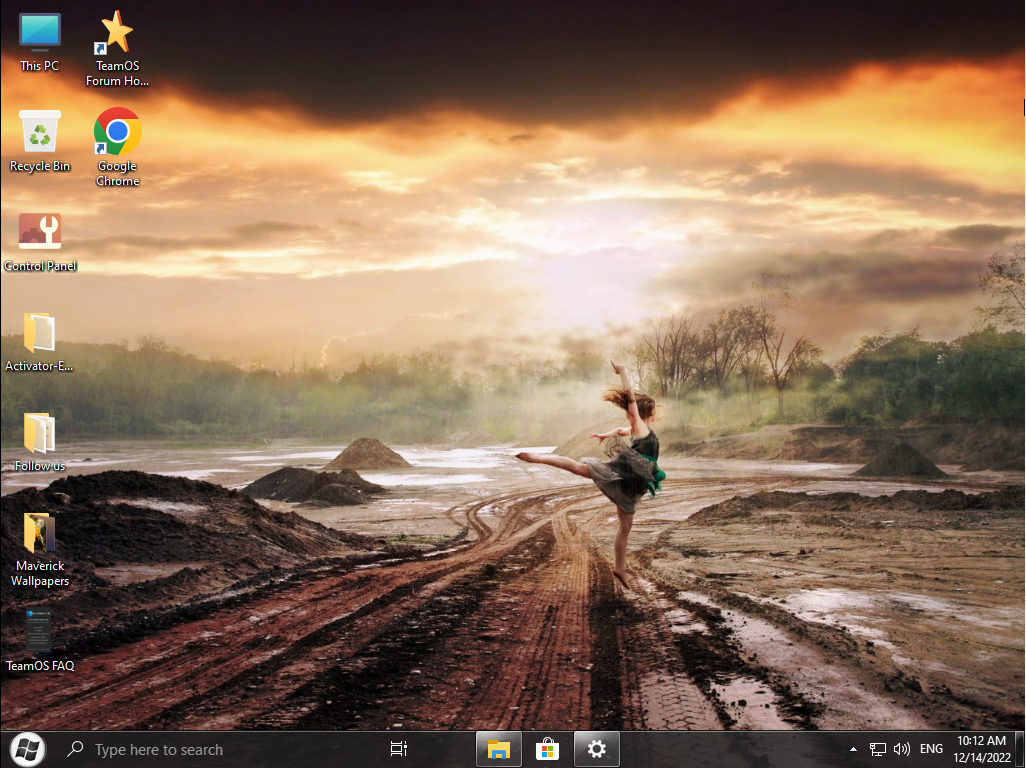
Task: Click the taskbar search magnifier icon
Action: (74, 749)
